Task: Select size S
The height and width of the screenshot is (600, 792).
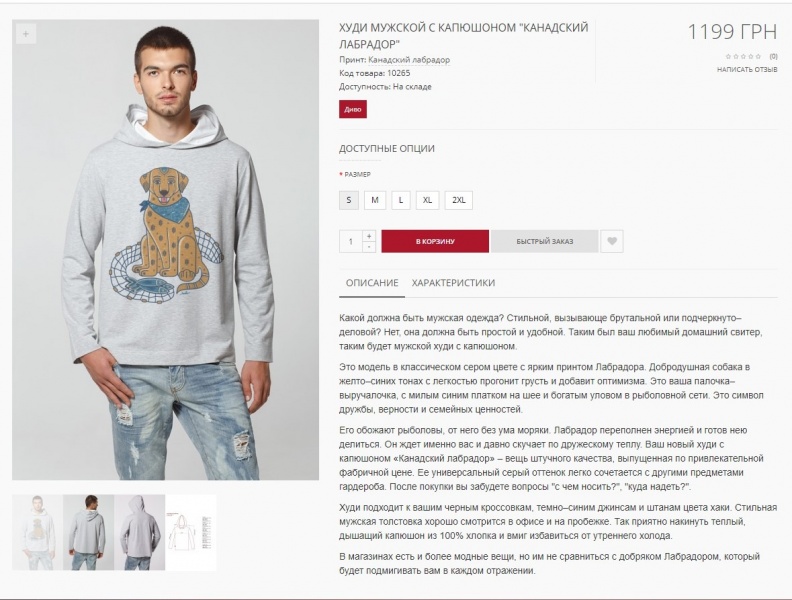Action: click(x=349, y=200)
